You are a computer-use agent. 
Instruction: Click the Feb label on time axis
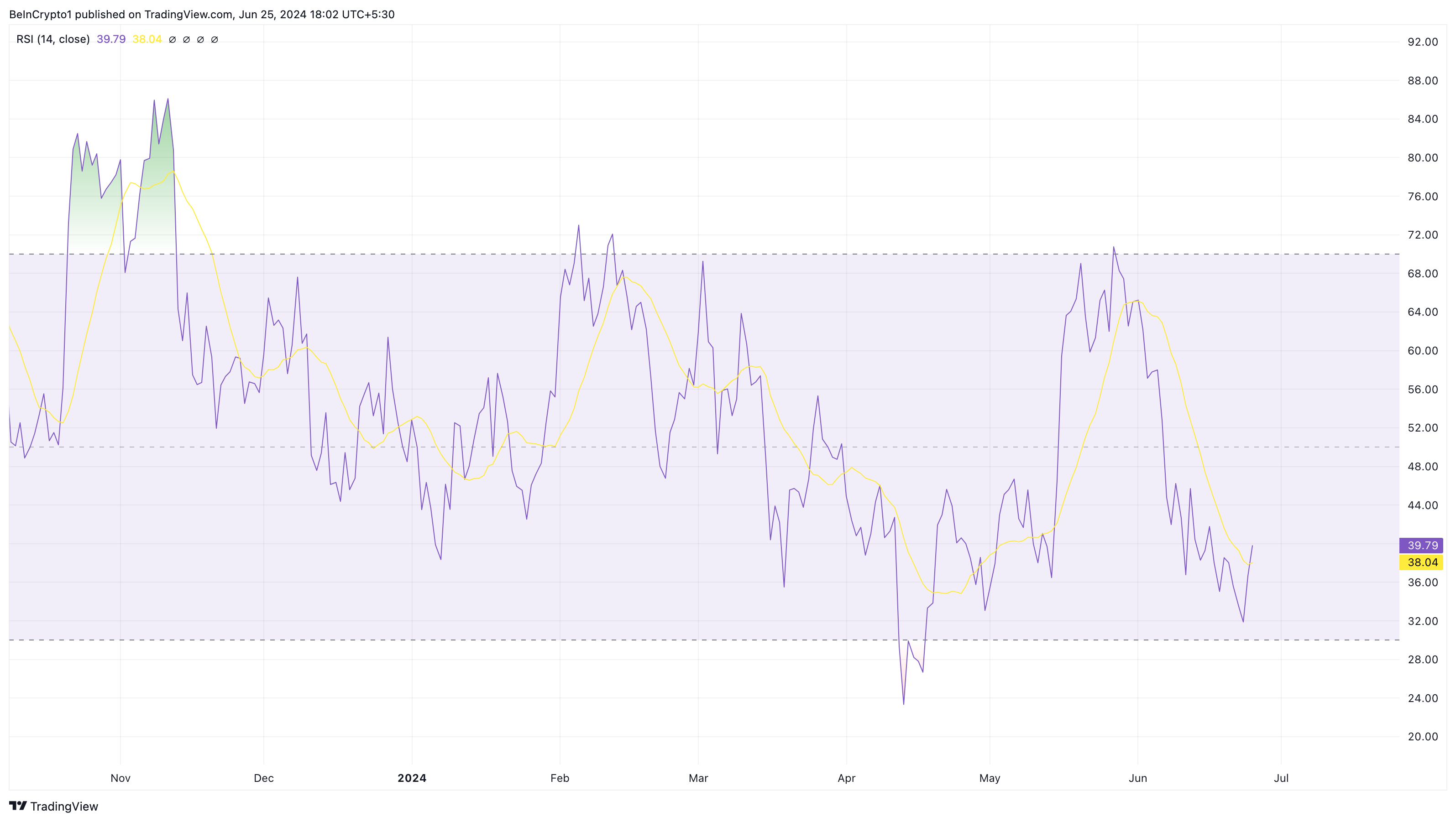click(x=560, y=778)
